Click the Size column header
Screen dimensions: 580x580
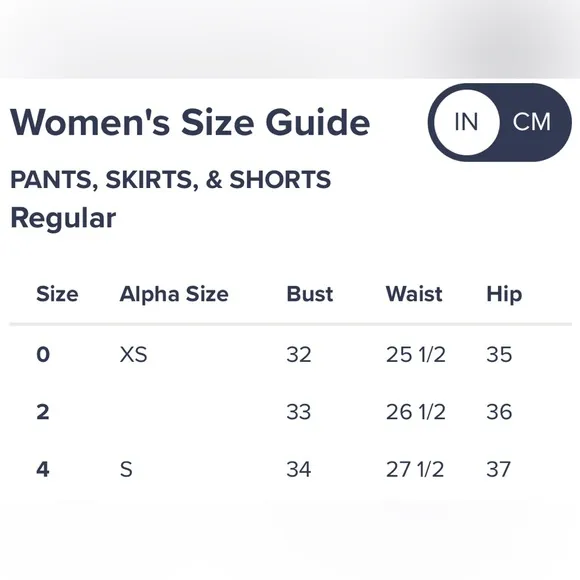coord(57,294)
